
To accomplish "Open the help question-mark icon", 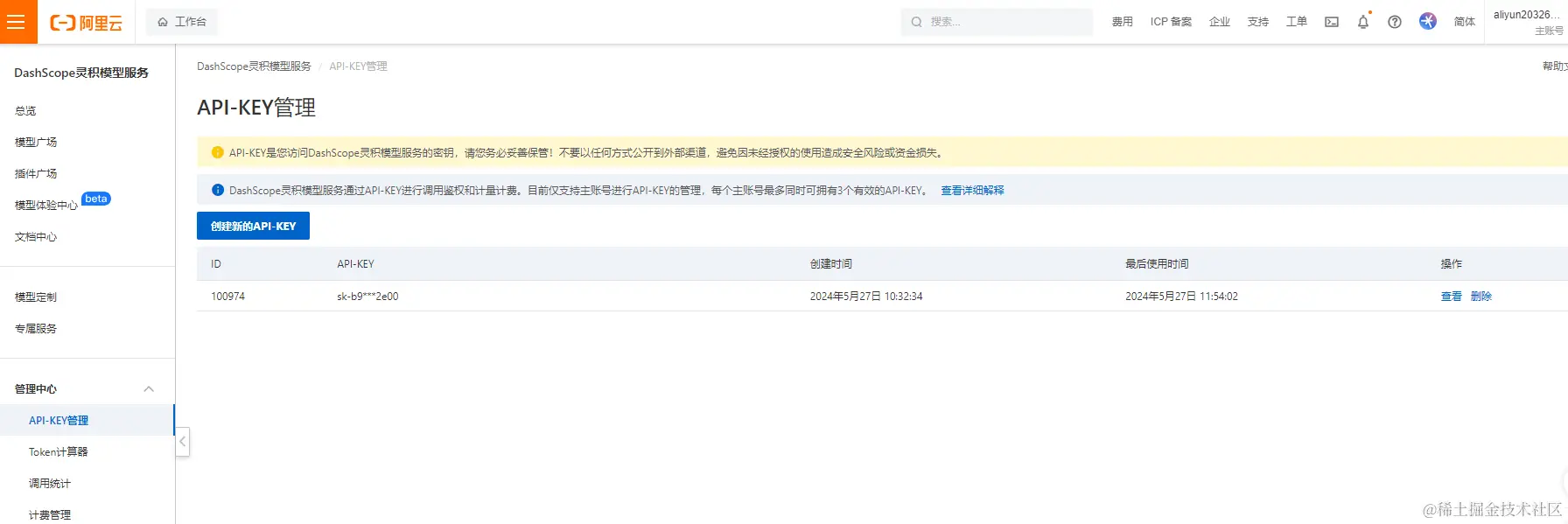I will tap(1395, 22).
